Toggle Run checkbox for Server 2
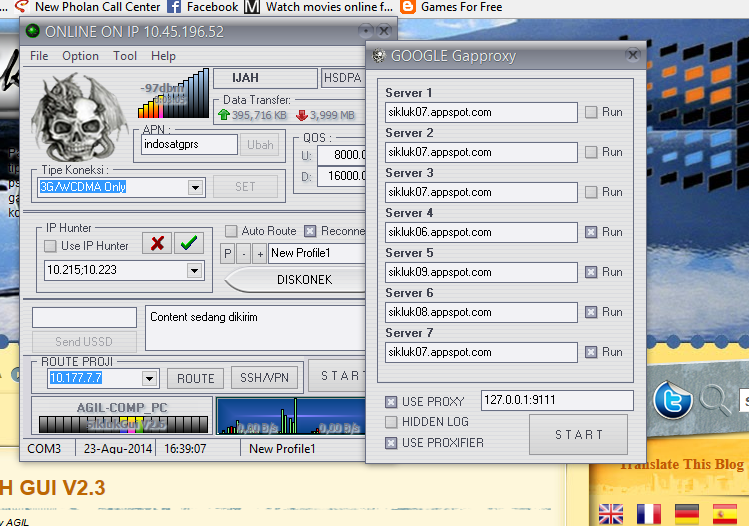This screenshot has height=526, width=749. click(x=591, y=152)
